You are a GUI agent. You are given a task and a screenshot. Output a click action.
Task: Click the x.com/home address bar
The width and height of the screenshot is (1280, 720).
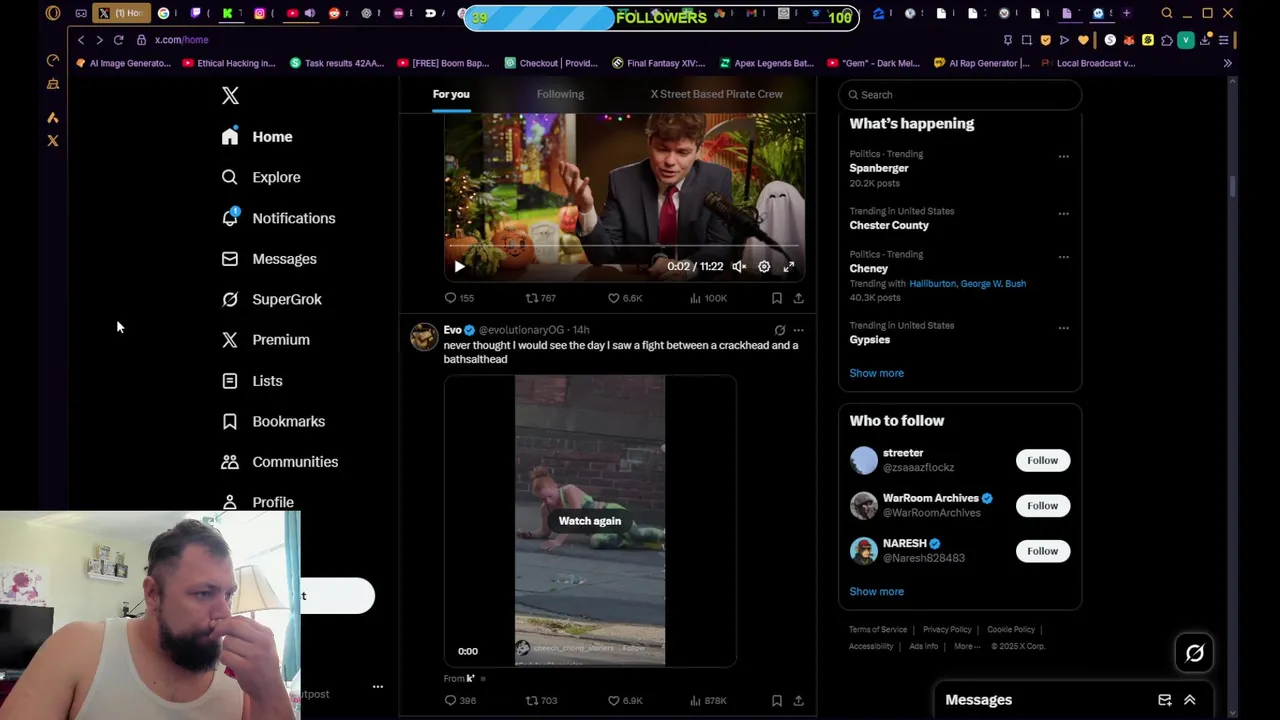point(181,40)
